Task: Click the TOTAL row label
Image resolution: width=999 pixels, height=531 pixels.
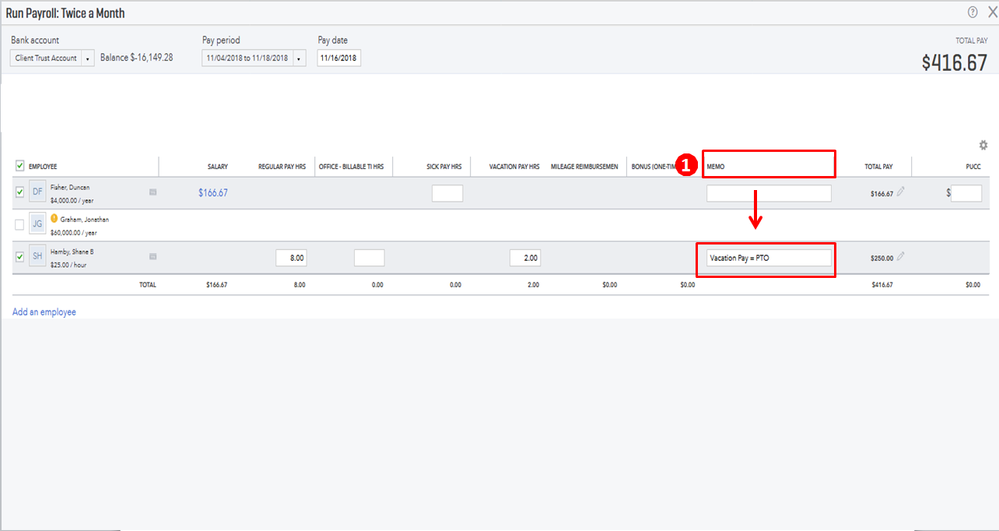Action: [148, 285]
